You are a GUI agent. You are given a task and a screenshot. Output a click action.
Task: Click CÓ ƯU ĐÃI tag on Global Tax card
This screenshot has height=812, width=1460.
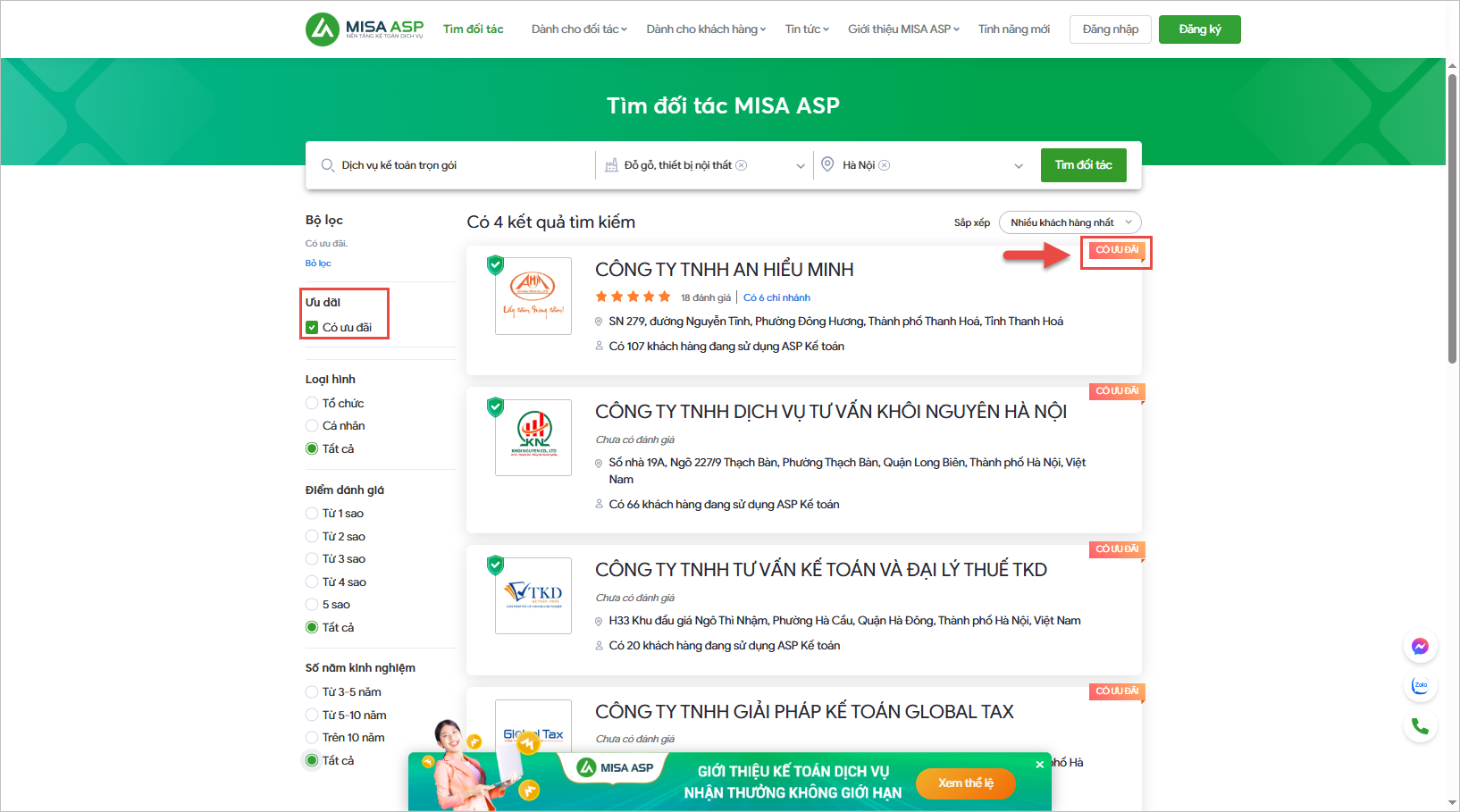pos(1117,691)
